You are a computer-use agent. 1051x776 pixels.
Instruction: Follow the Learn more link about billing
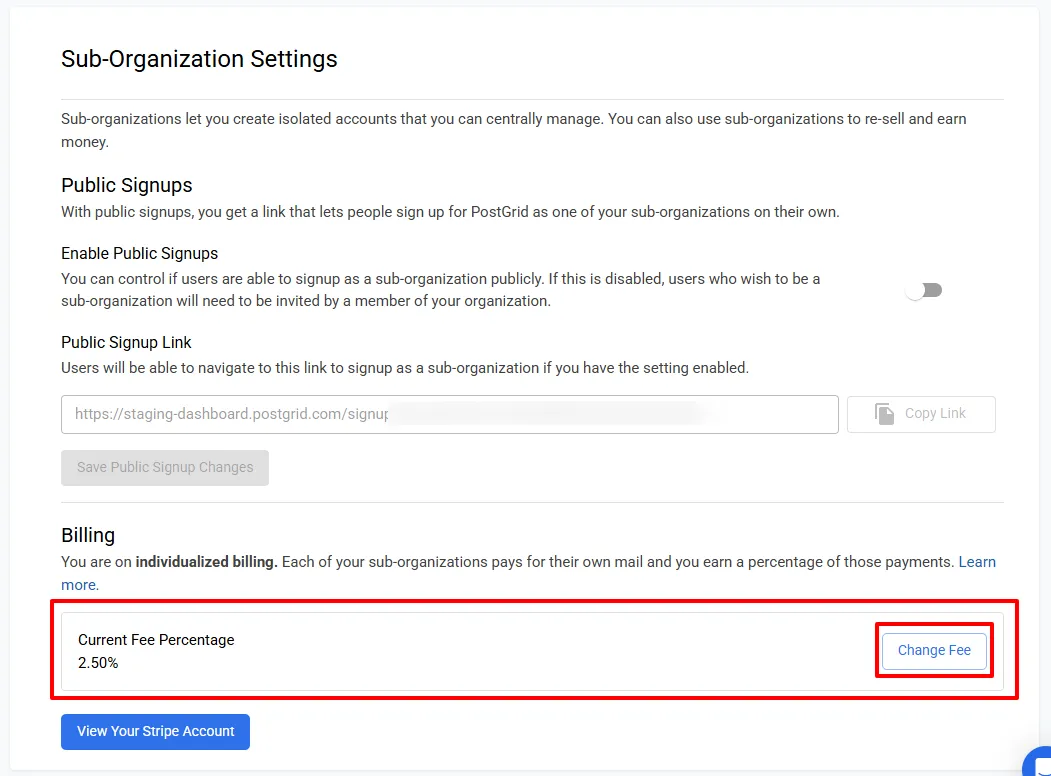(x=978, y=561)
